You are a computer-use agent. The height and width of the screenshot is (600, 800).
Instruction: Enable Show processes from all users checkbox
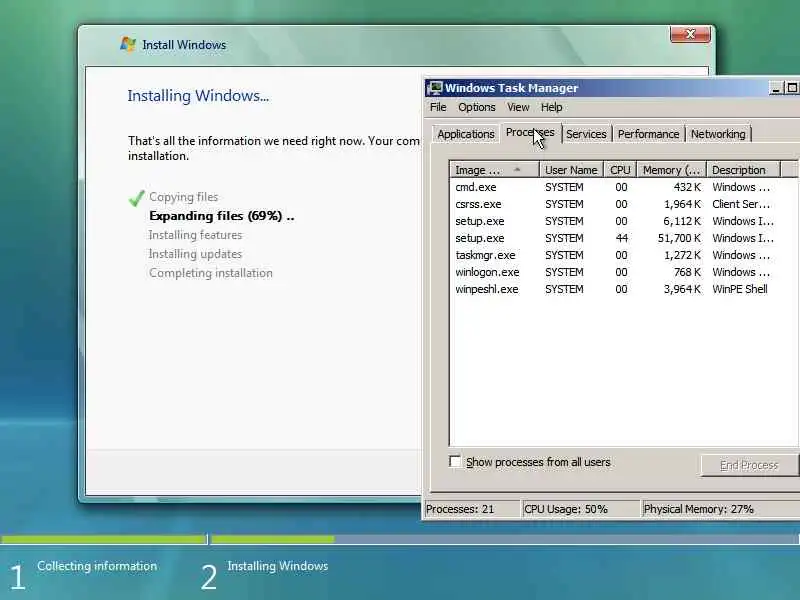click(x=455, y=462)
